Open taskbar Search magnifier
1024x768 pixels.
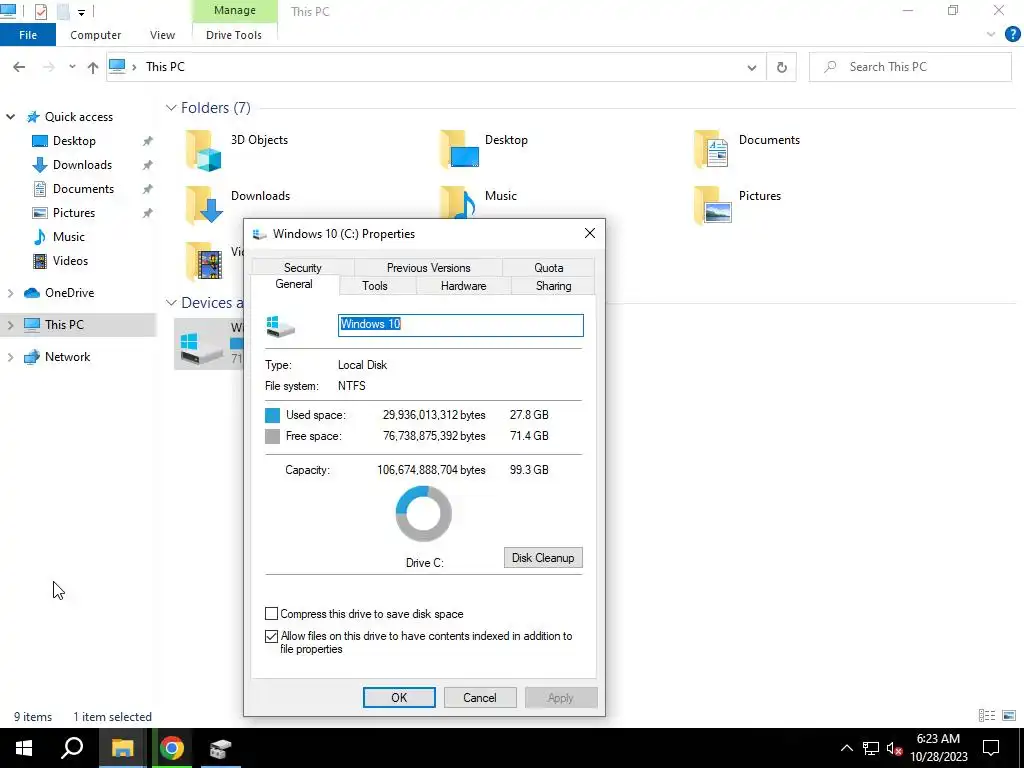click(x=72, y=748)
